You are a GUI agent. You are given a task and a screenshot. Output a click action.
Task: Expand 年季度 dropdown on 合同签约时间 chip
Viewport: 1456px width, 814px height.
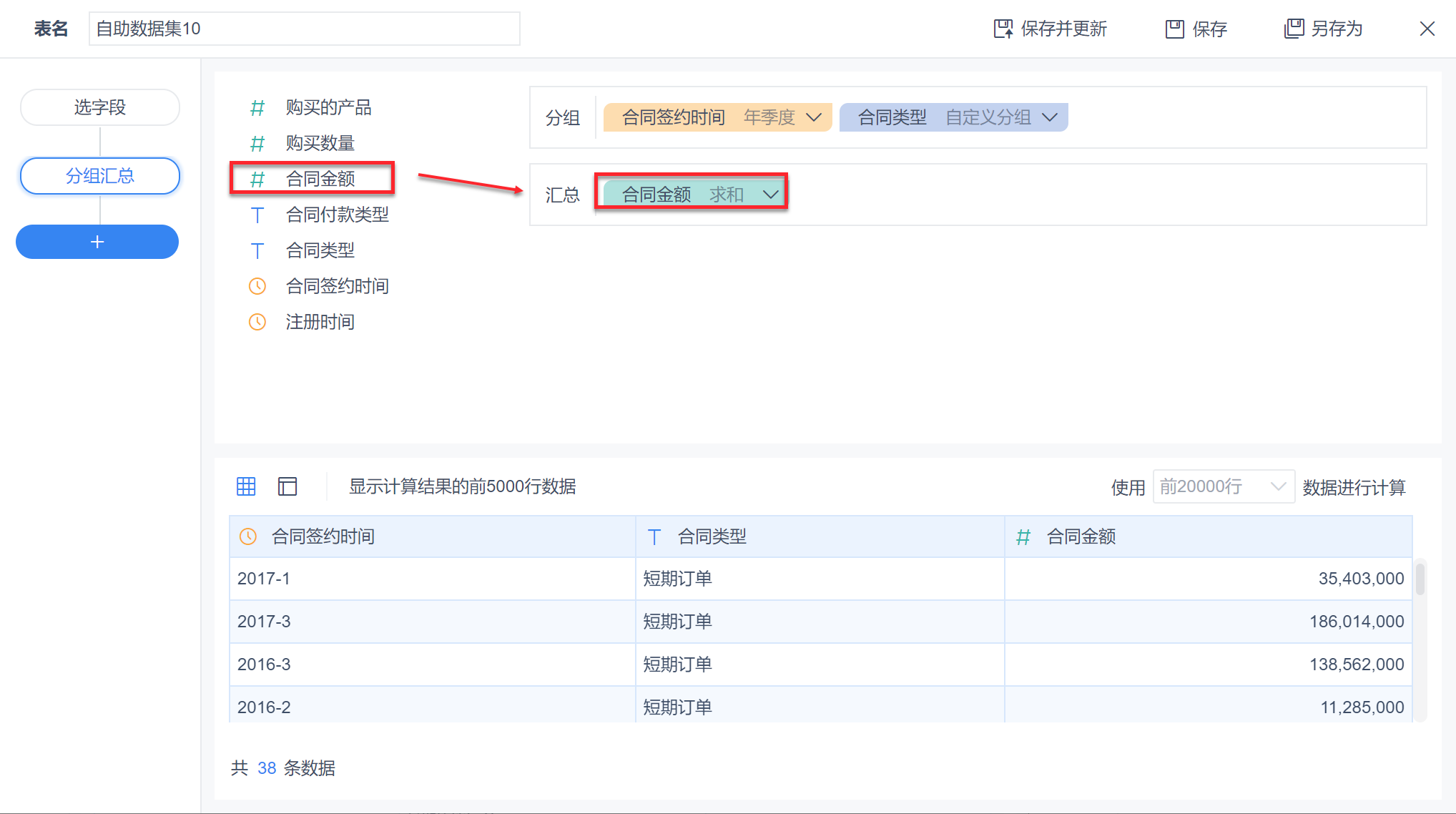[x=814, y=117]
